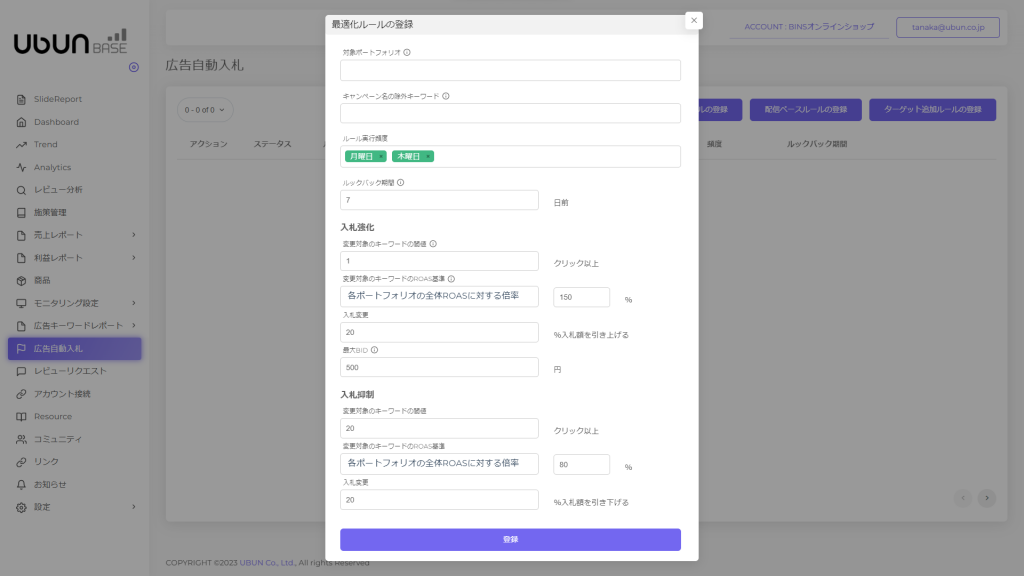Click the ルックバック期間 field showing 7
The image size is (1024, 576).
tap(439, 200)
